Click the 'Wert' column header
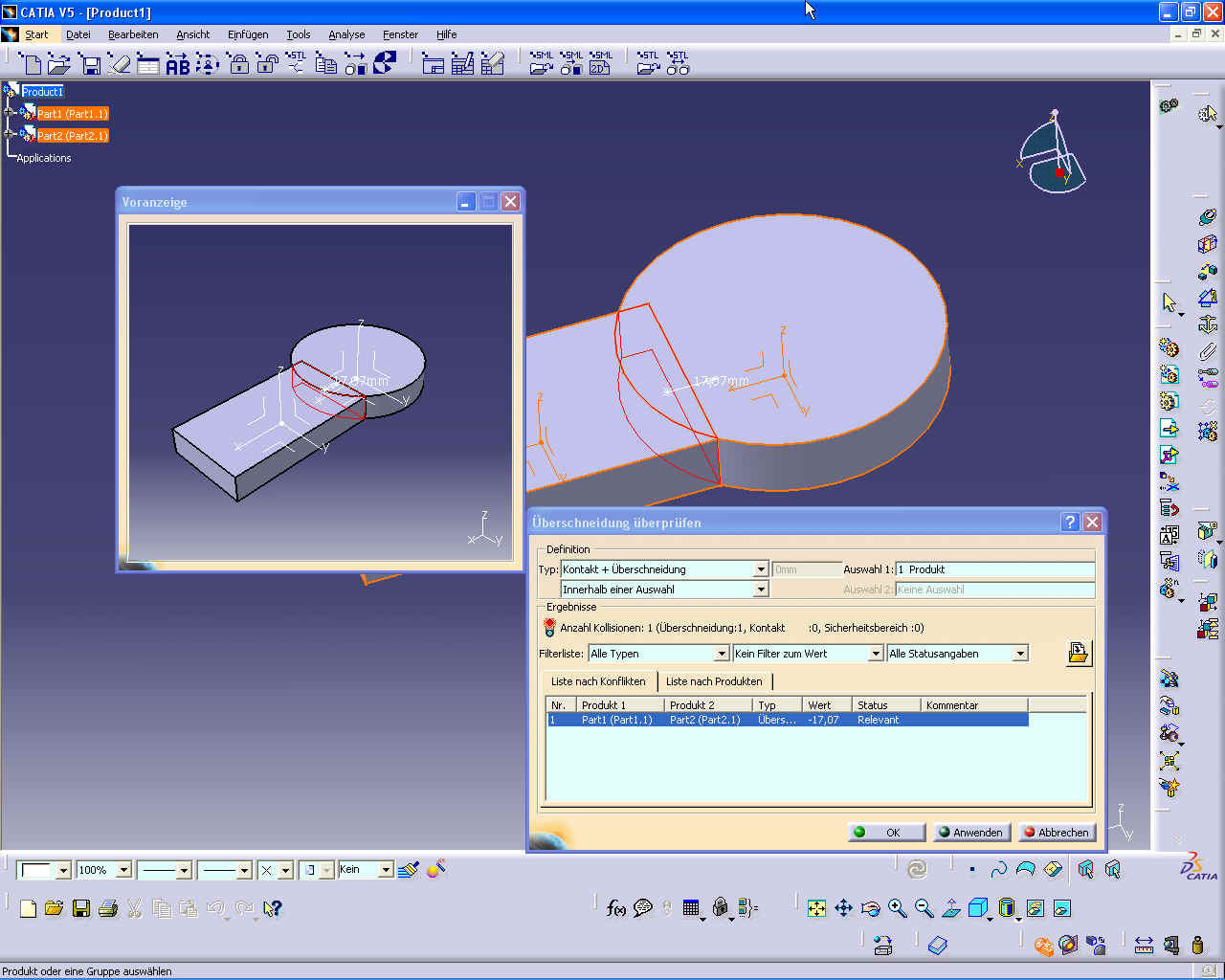This screenshot has width=1225, height=980. (826, 705)
